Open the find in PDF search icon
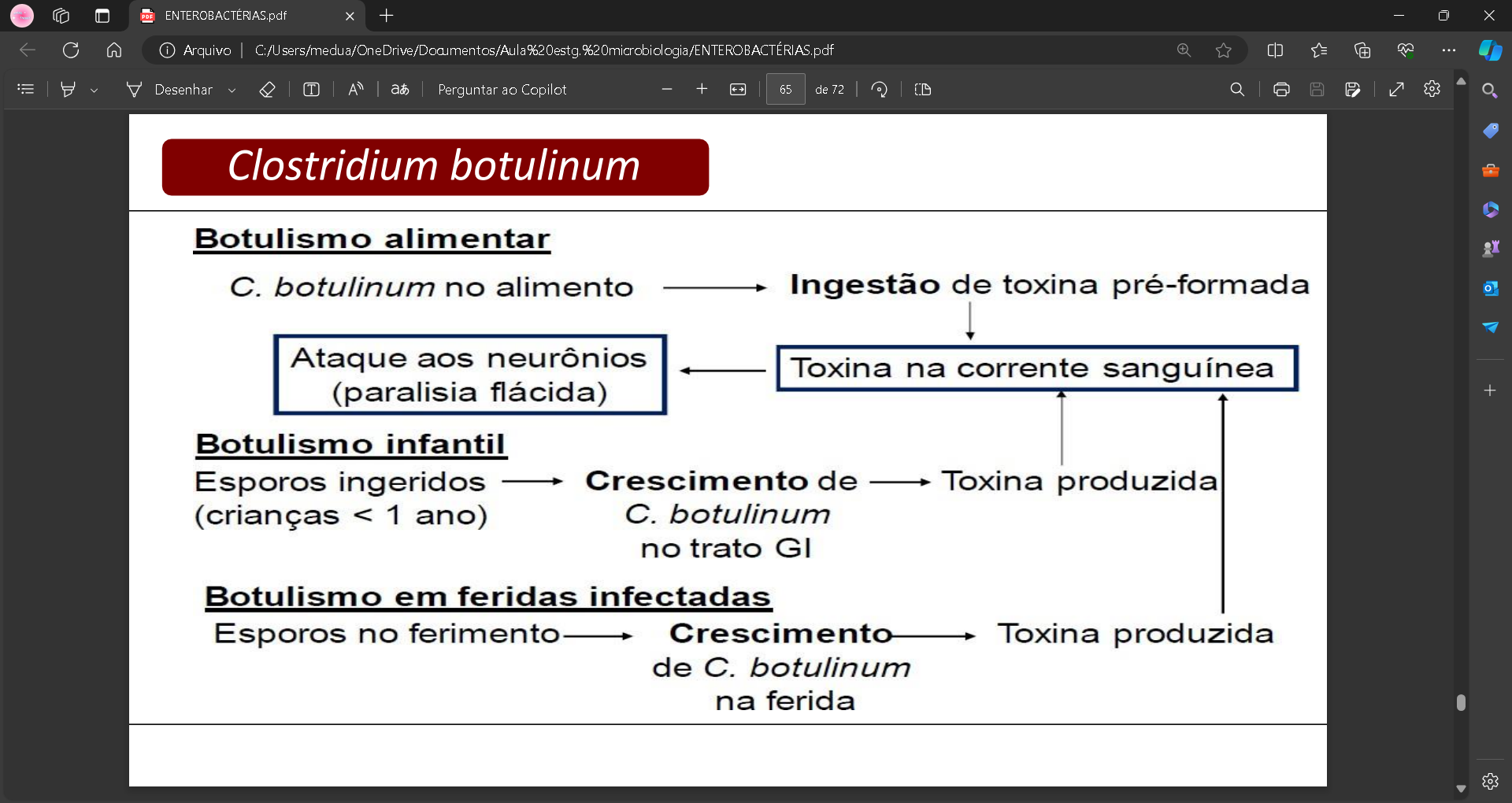Viewport: 1512px width, 803px height. [1237, 90]
